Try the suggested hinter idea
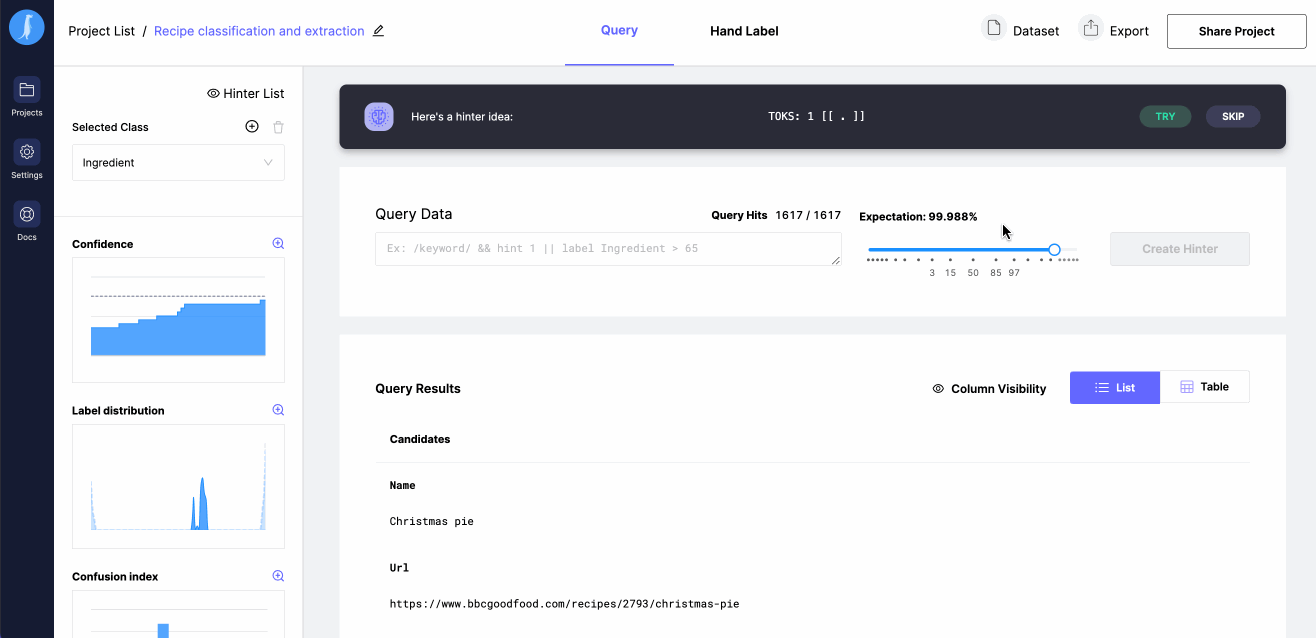Image resolution: width=1316 pixels, height=638 pixels. (1165, 117)
